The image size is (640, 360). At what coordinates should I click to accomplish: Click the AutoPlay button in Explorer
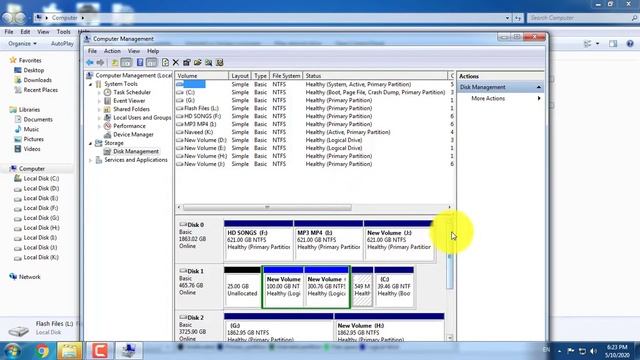pyautogui.click(x=62, y=43)
